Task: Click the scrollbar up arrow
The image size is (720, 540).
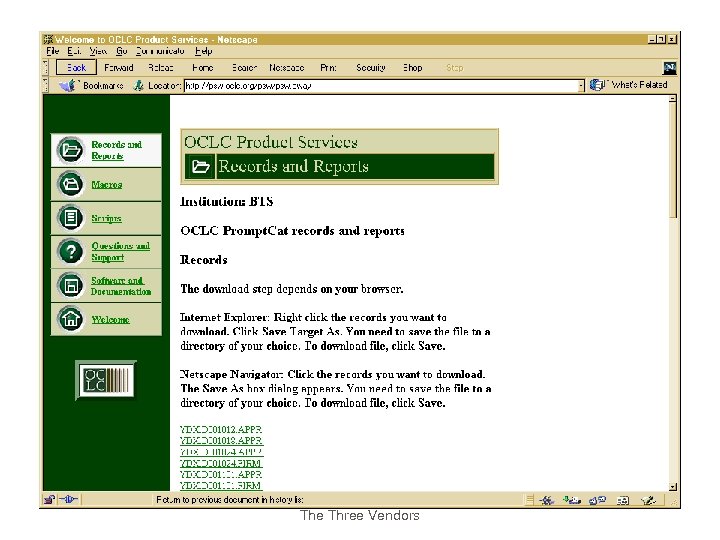Action: point(673,99)
